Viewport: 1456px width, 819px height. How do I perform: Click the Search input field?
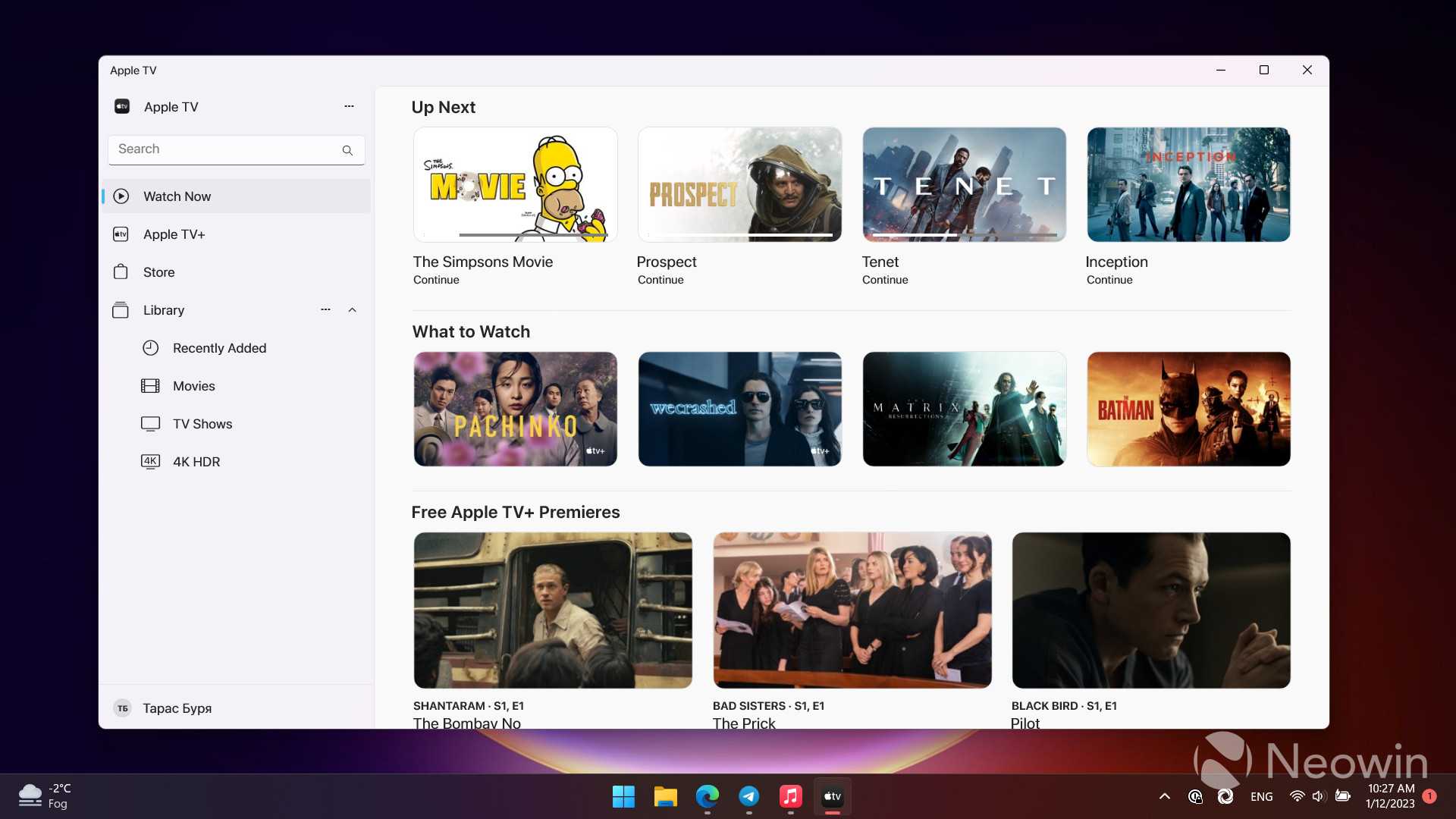[x=236, y=150]
